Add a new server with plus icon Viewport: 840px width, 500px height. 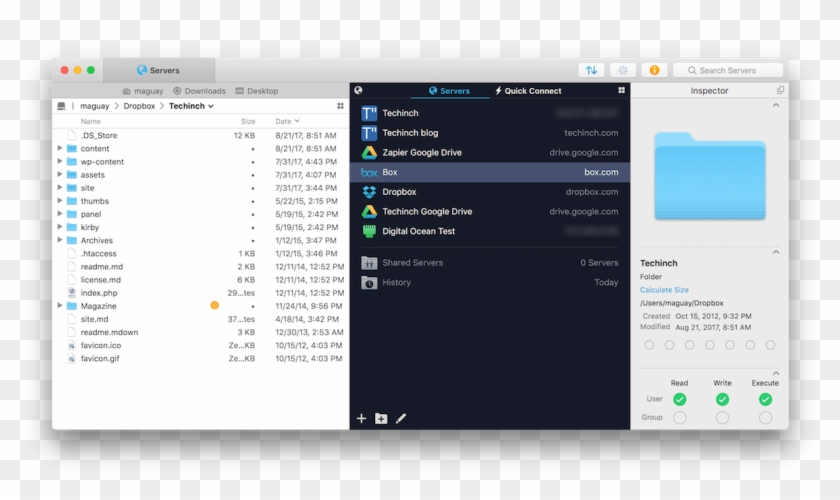point(361,418)
